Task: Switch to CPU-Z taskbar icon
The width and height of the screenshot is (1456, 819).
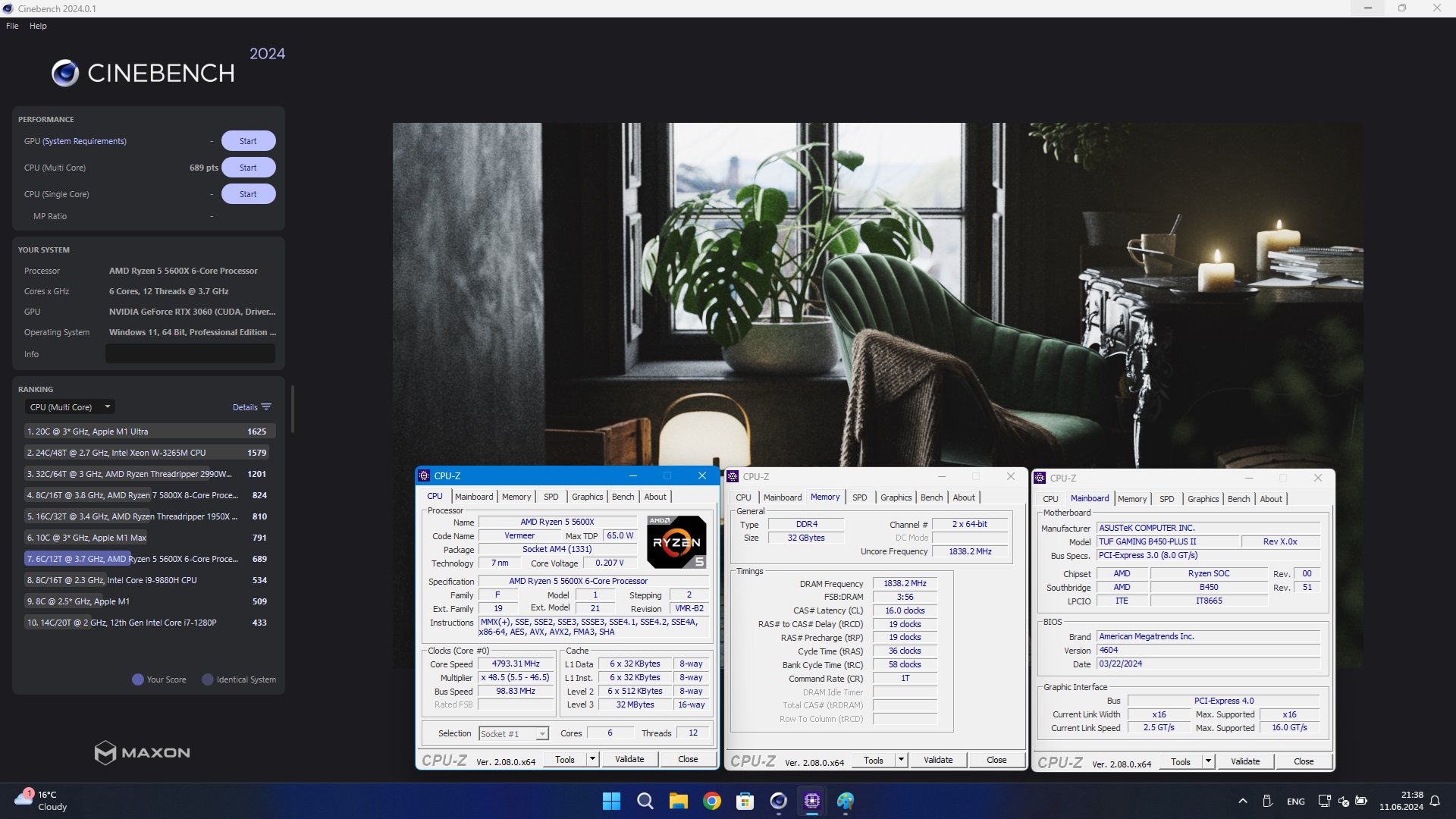Action: coord(812,801)
